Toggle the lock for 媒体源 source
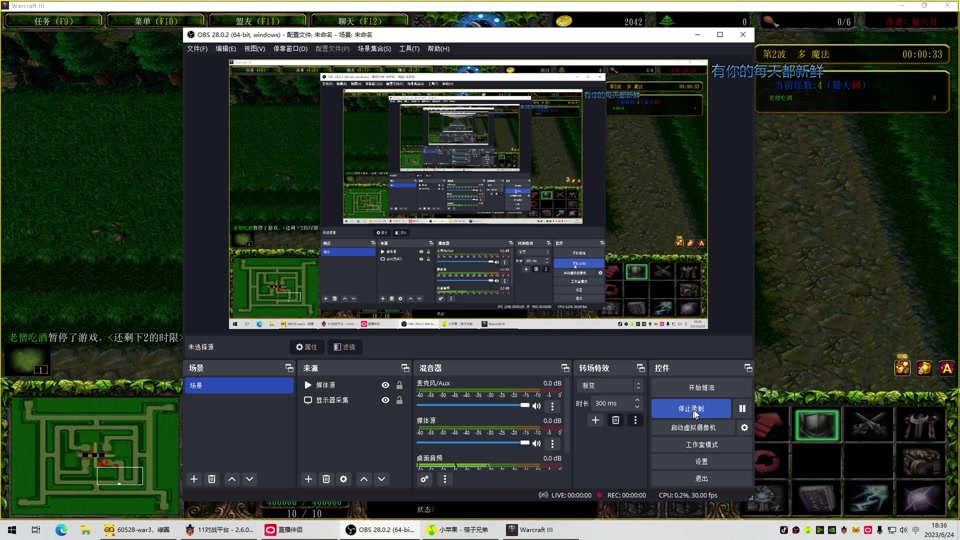 pos(399,385)
